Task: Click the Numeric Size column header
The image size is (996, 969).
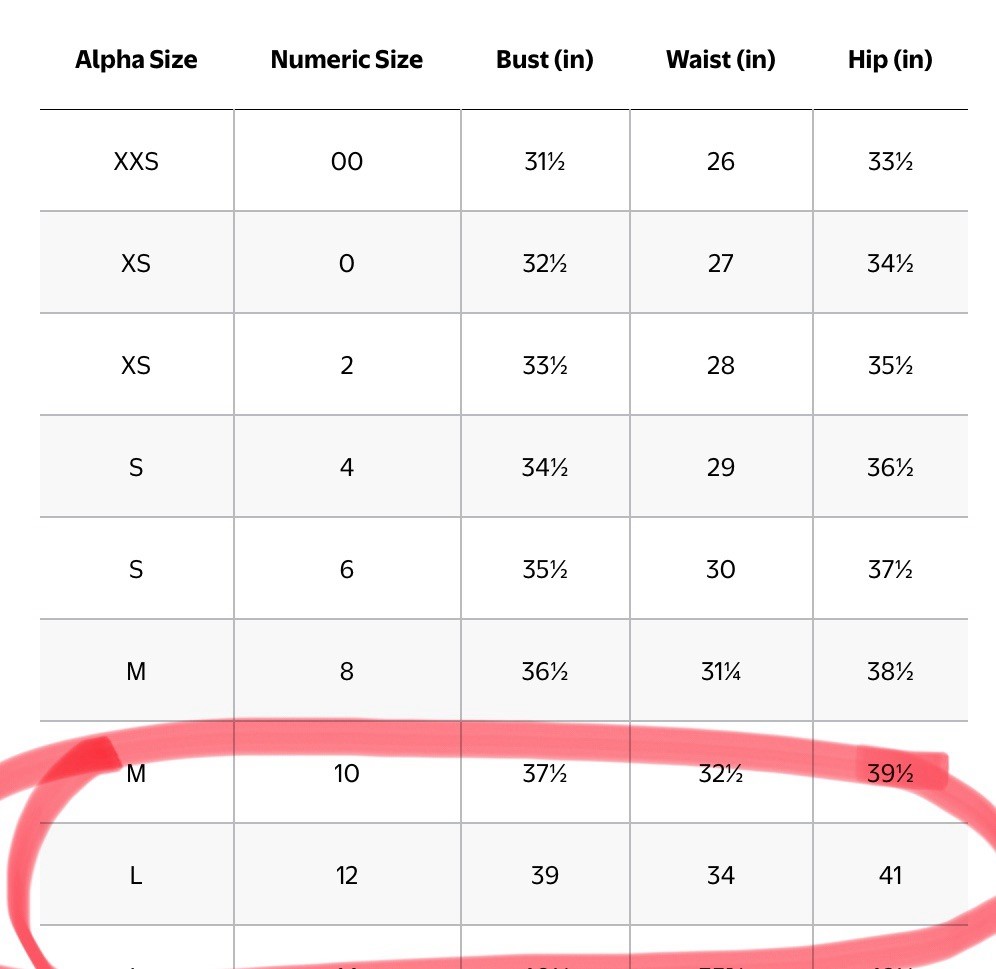Action: pos(347,60)
